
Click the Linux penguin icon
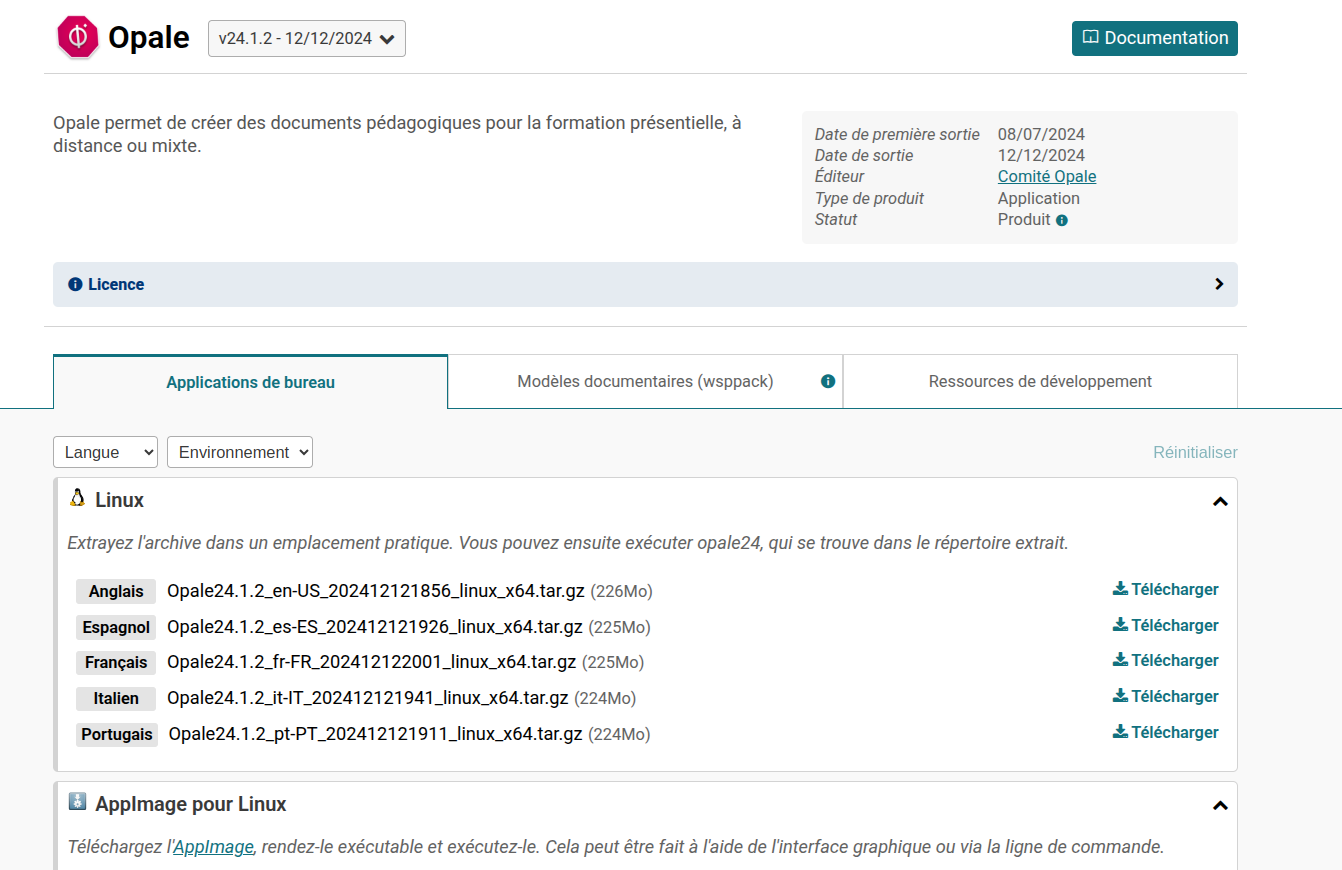tap(77, 498)
